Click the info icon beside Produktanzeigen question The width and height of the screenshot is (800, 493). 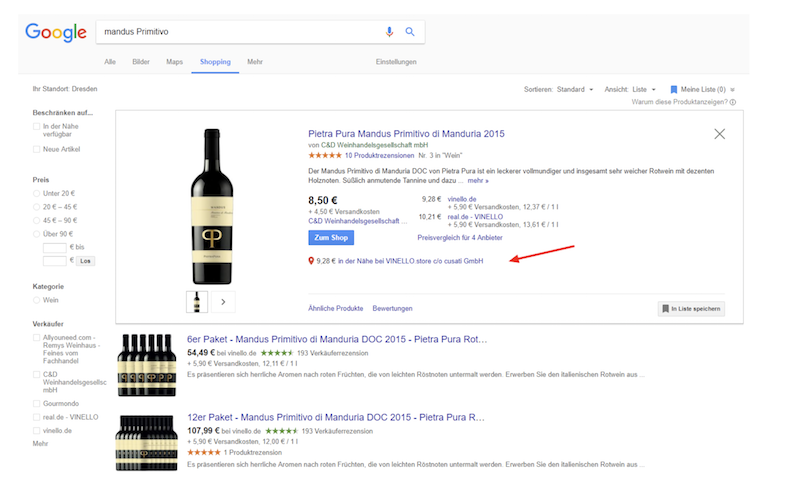[733, 102]
